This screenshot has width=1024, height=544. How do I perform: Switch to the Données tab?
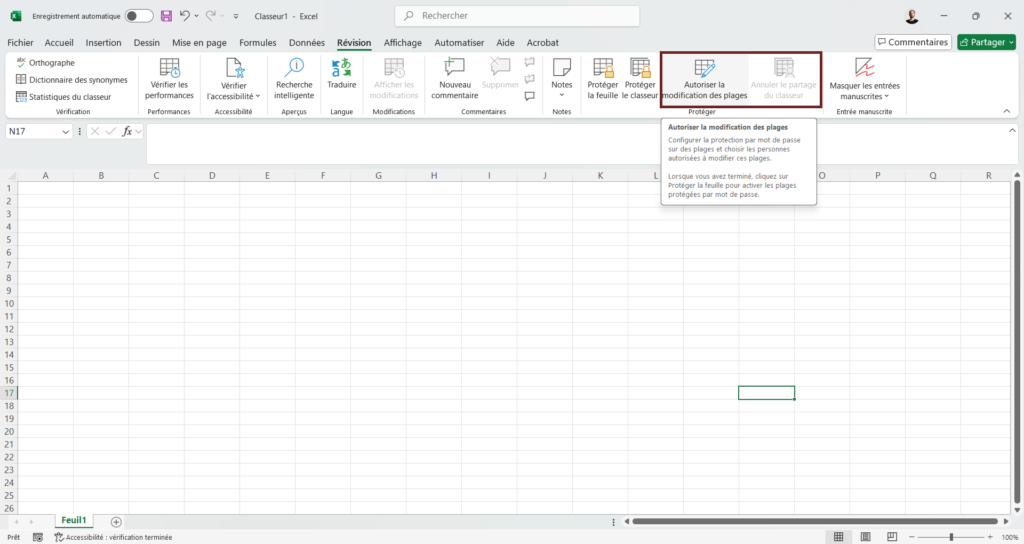coord(307,42)
